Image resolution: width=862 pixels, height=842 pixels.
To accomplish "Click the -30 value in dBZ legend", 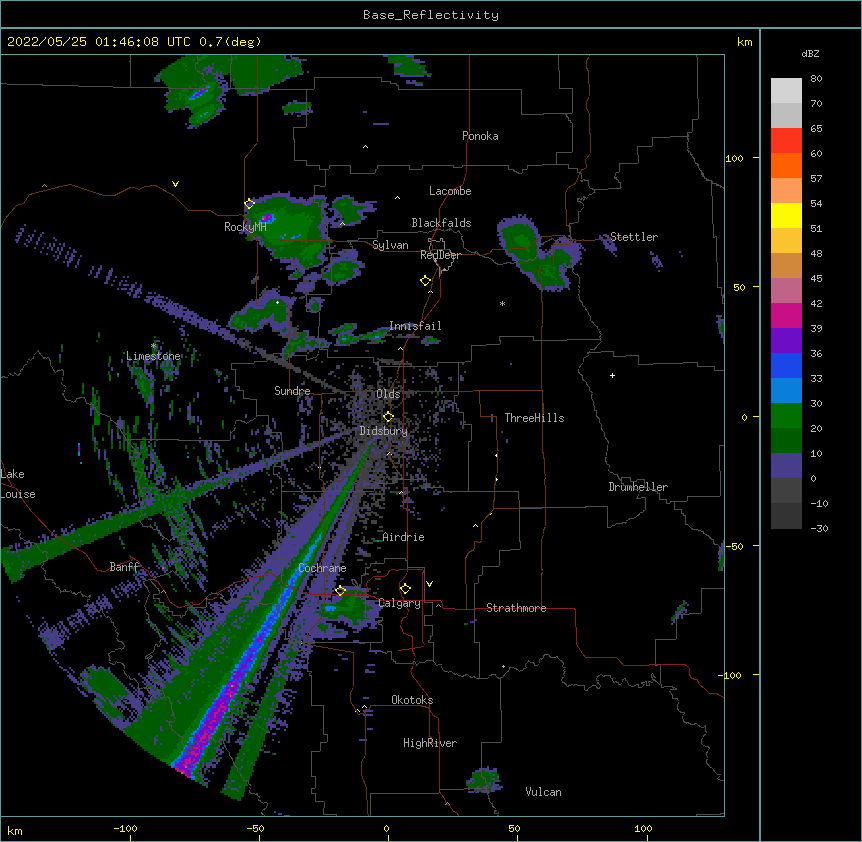I will pos(819,528).
